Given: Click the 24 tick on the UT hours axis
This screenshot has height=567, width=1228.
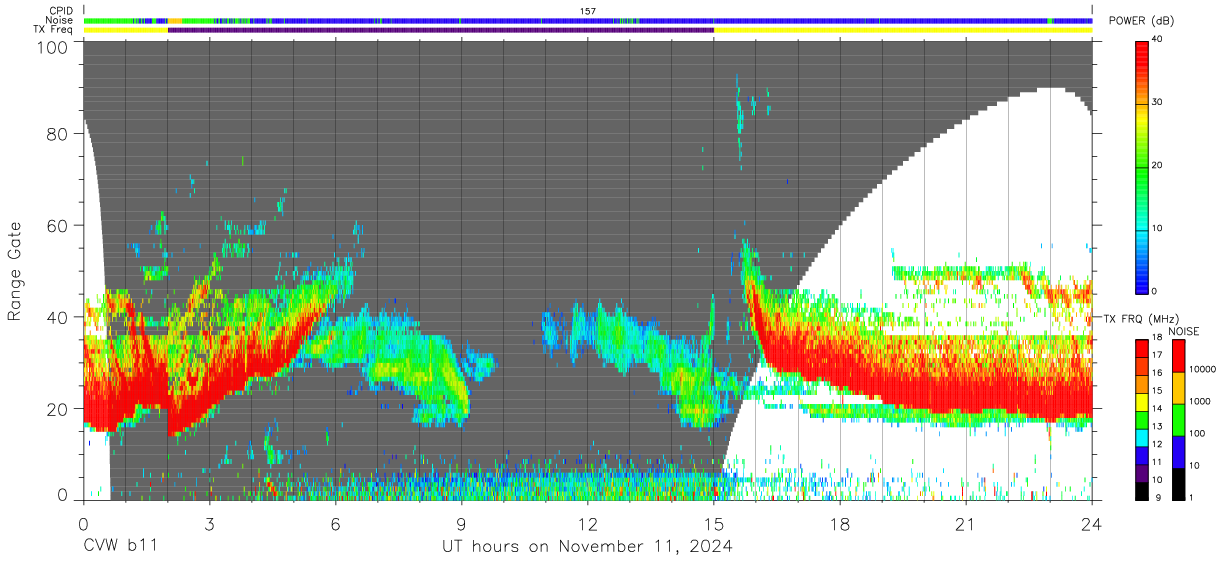Looking at the screenshot, I should (1092, 524).
